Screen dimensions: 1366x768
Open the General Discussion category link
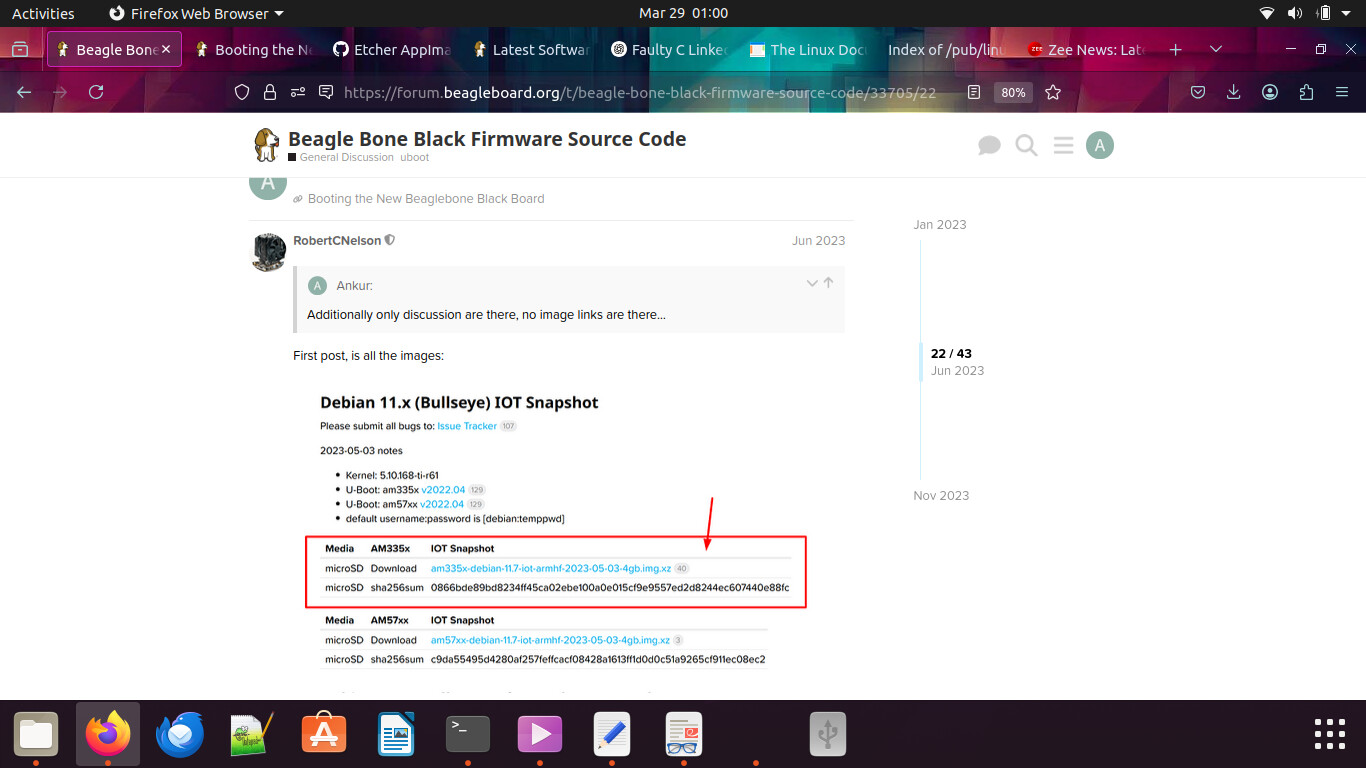(x=346, y=157)
